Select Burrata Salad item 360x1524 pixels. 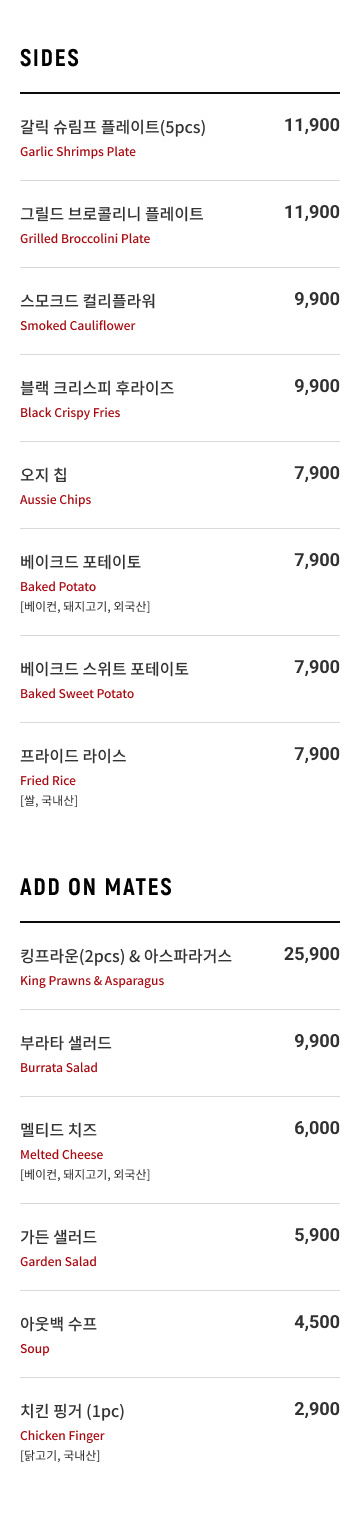click(180, 1054)
